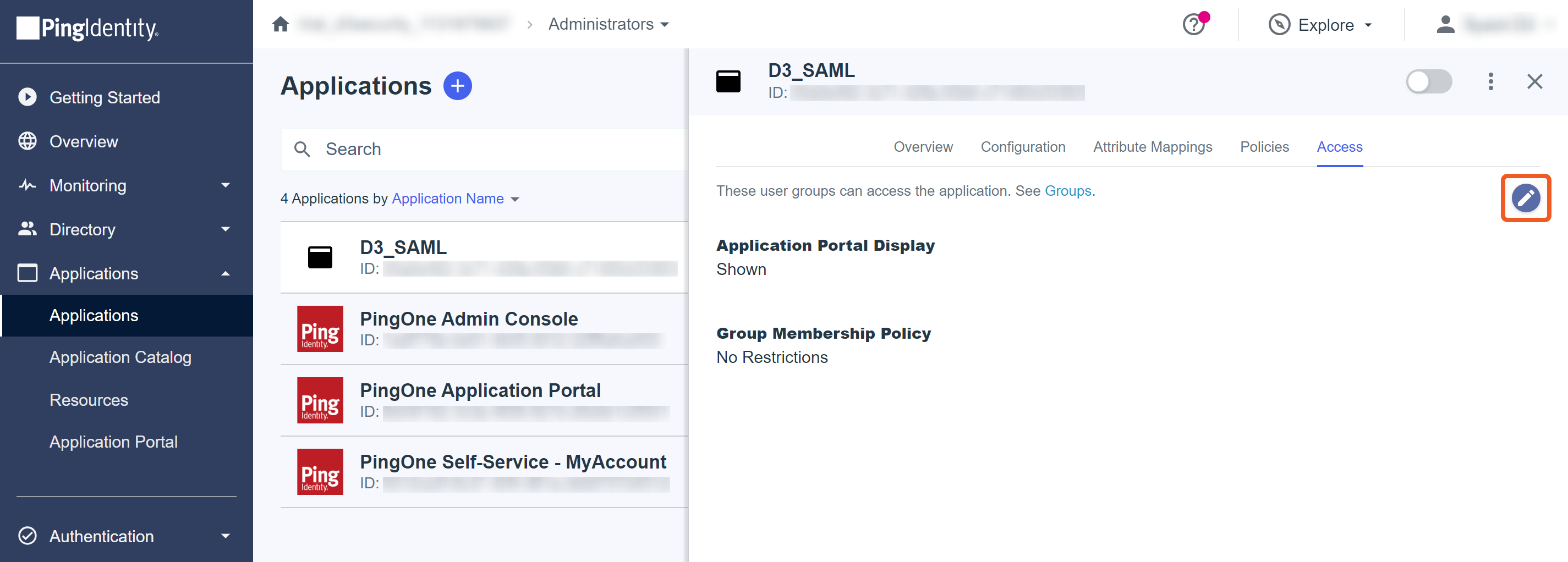
Task: Change sort order via Application Name dropdown
Action: click(x=454, y=199)
